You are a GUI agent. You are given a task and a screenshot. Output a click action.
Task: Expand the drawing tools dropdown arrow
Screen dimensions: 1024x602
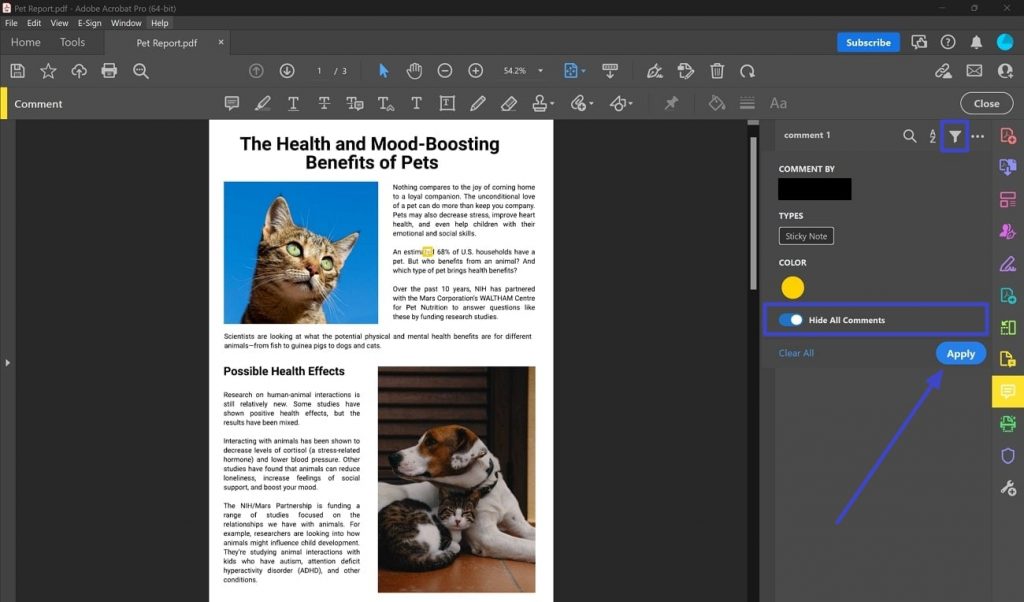tap(630, 103)
